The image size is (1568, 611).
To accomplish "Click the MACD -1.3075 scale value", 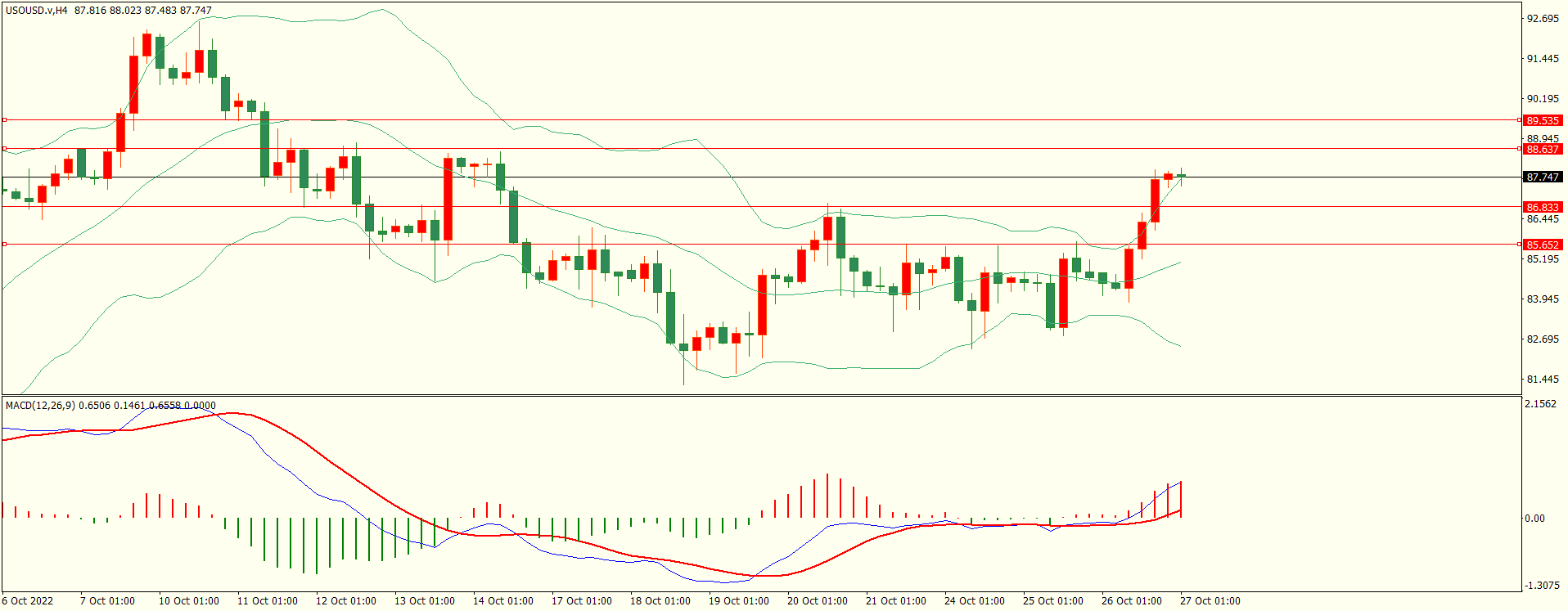I will (x=1542, y=586).
